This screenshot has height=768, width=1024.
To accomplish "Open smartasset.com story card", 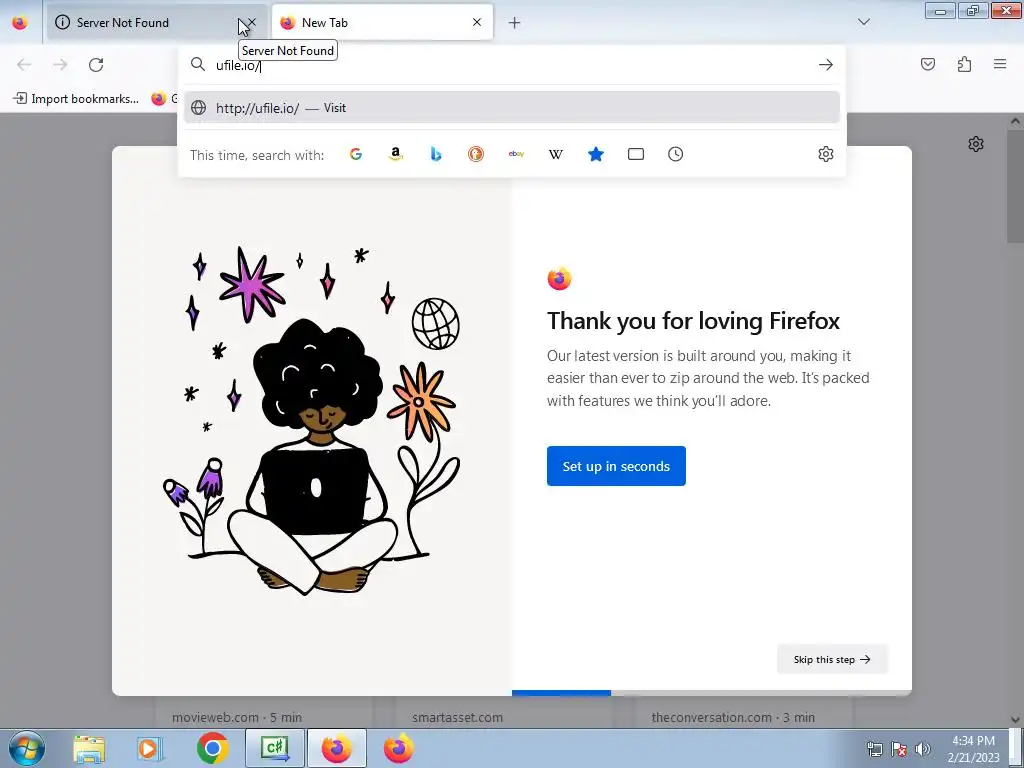I will point(504,712).
